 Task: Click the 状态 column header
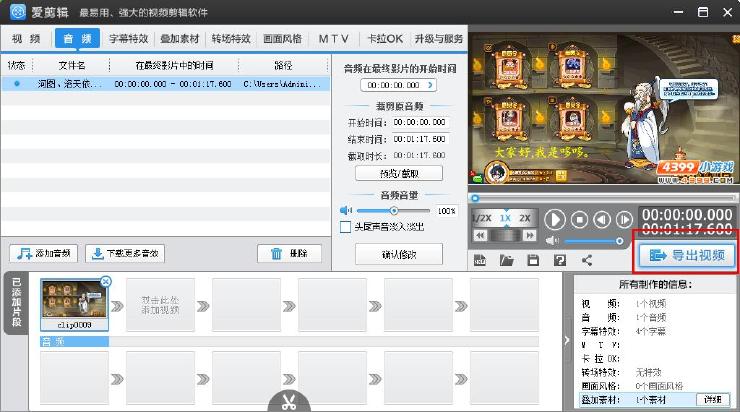[17, 65]
